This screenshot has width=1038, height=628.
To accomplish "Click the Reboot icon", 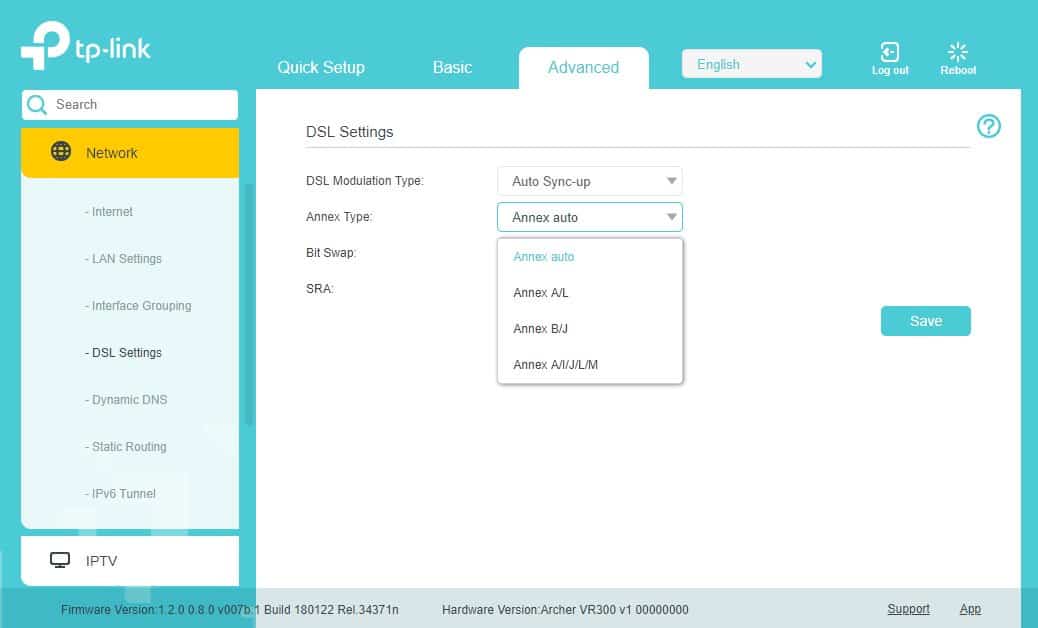I will click(x=958, y=53).
